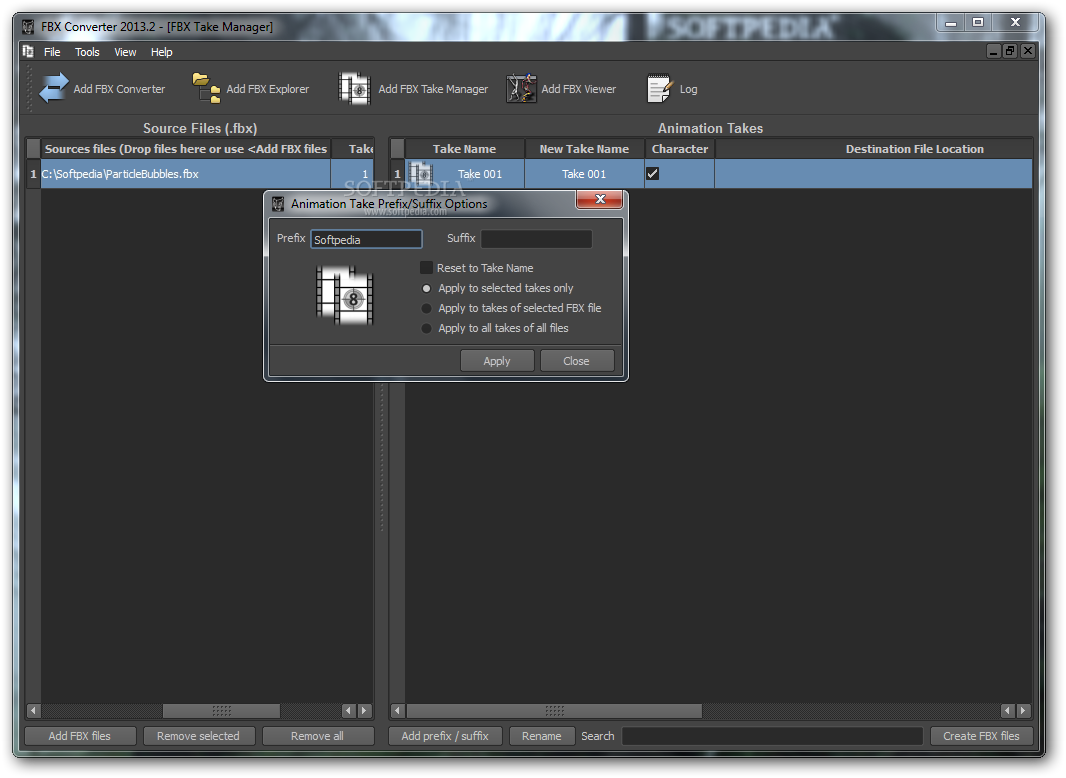The width and height of the screenshot is (1066, 778).
Task: Click Add prefix / suffix button
Action: [445, 736]
